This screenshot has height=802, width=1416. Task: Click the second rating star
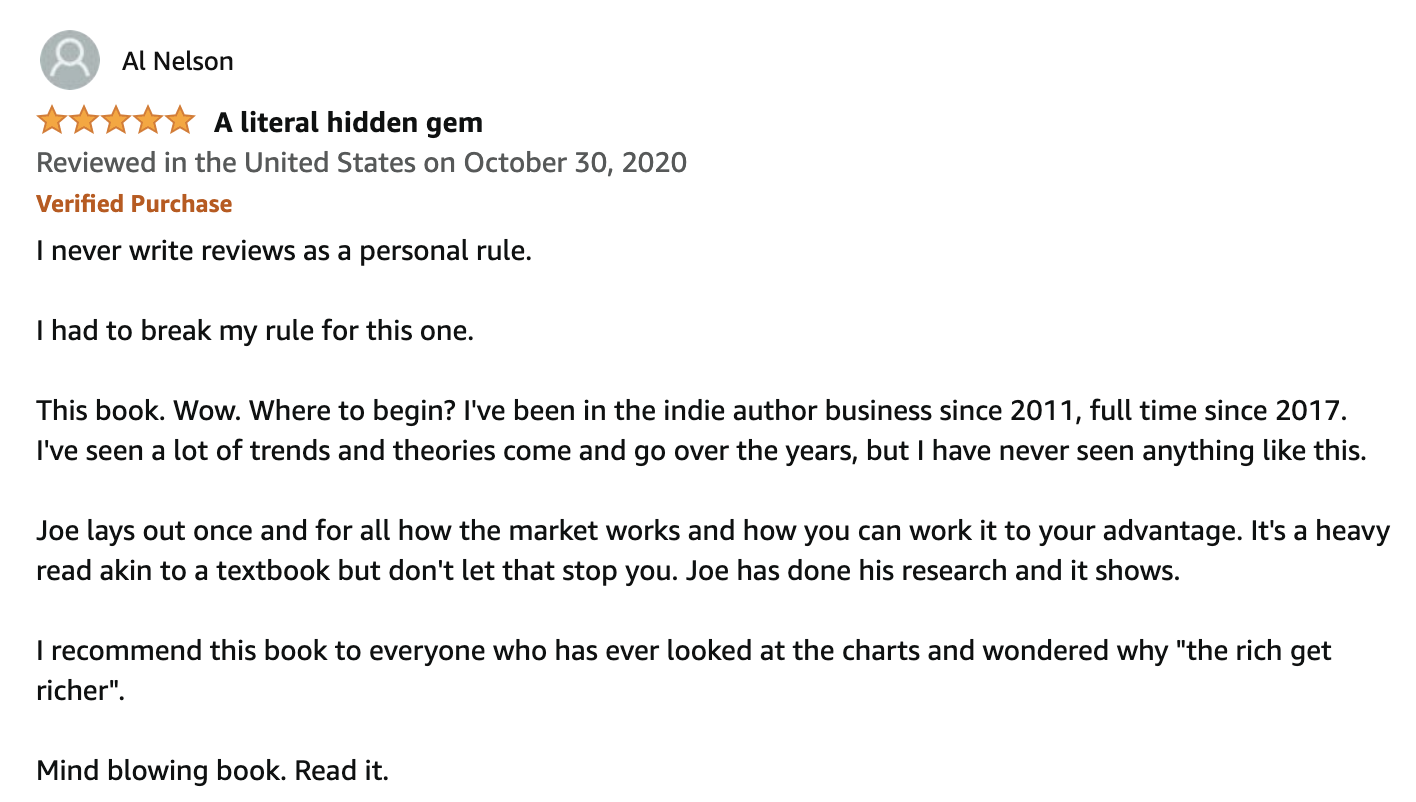84,122
